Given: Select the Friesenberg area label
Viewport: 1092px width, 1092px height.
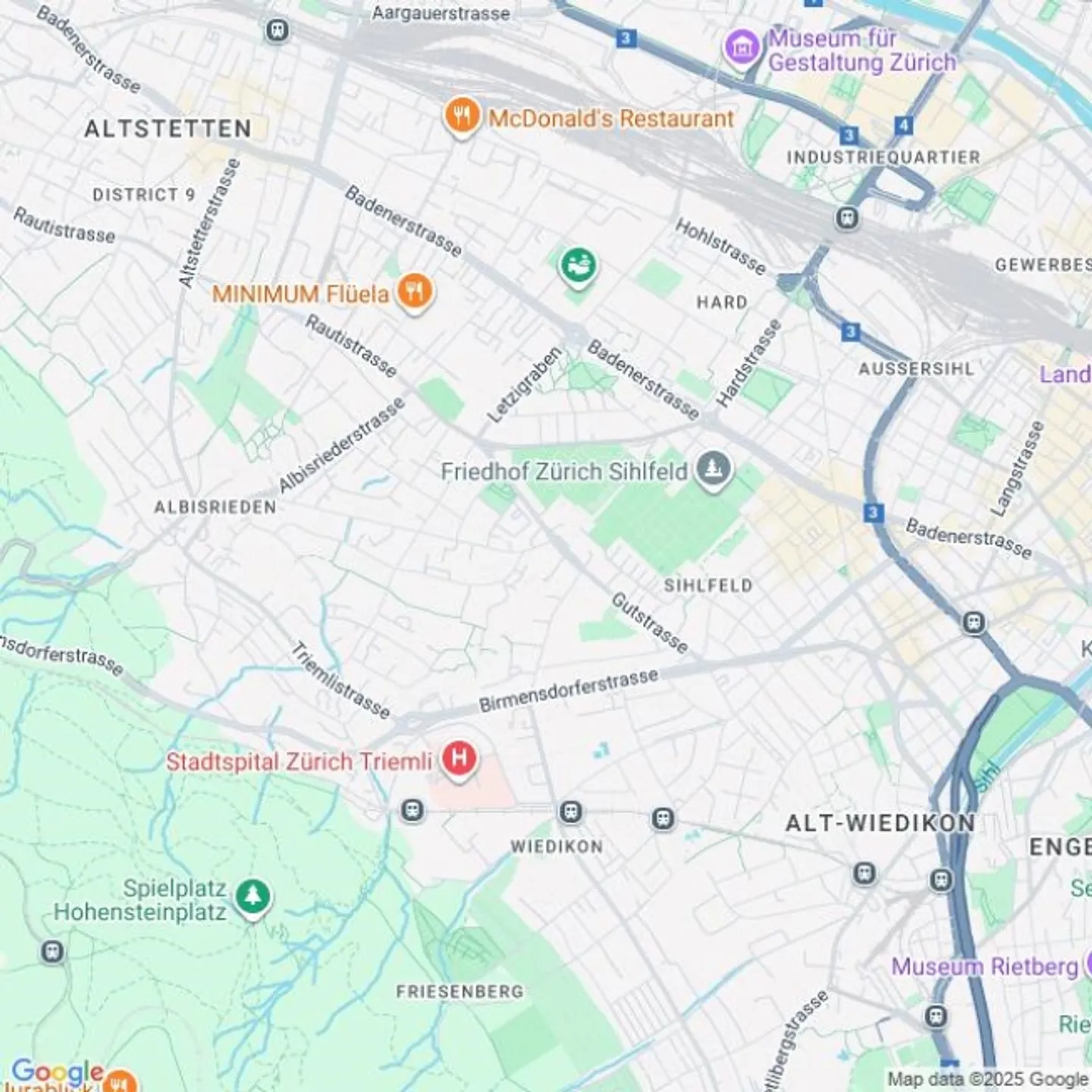Looking at the screenshot, I should pos(460,991).
